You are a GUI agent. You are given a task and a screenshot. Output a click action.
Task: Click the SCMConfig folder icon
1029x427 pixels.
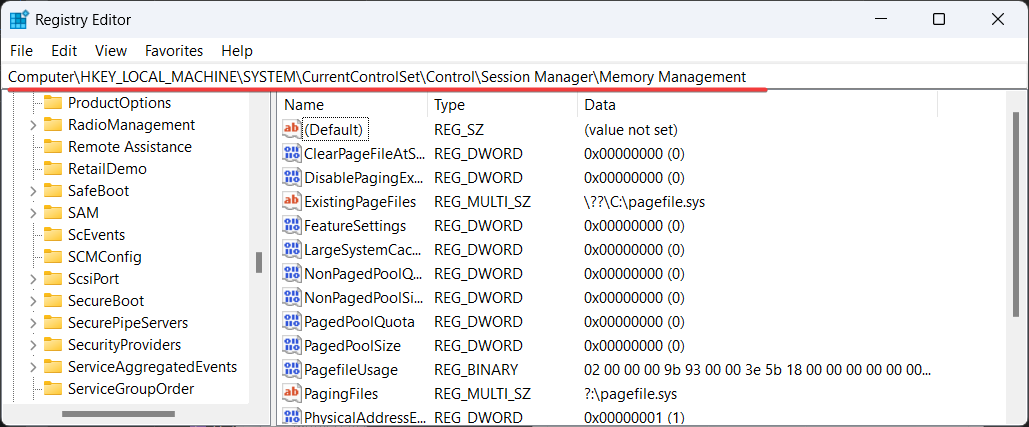(x=52, y=256)
